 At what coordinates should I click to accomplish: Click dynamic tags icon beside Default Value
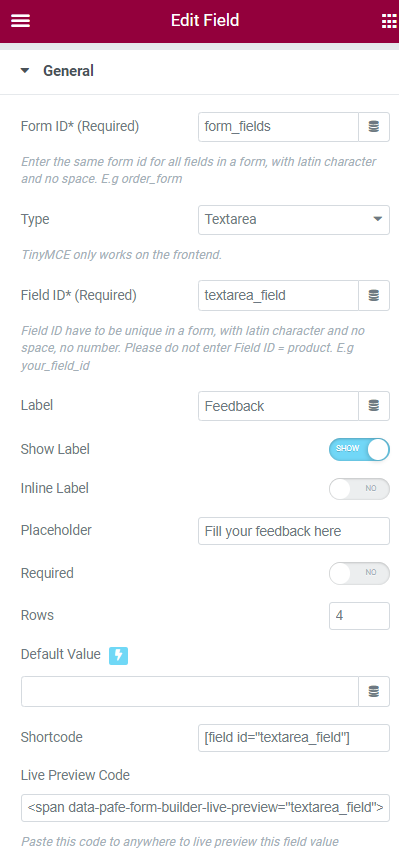point(374,691)
